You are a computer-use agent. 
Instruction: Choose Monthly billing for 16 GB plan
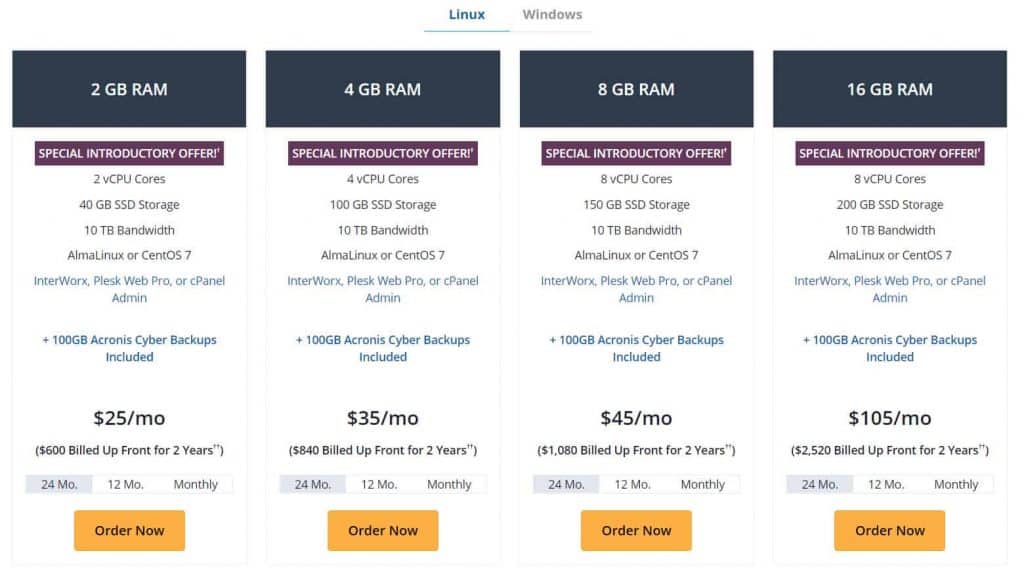[x=956, y=484]
